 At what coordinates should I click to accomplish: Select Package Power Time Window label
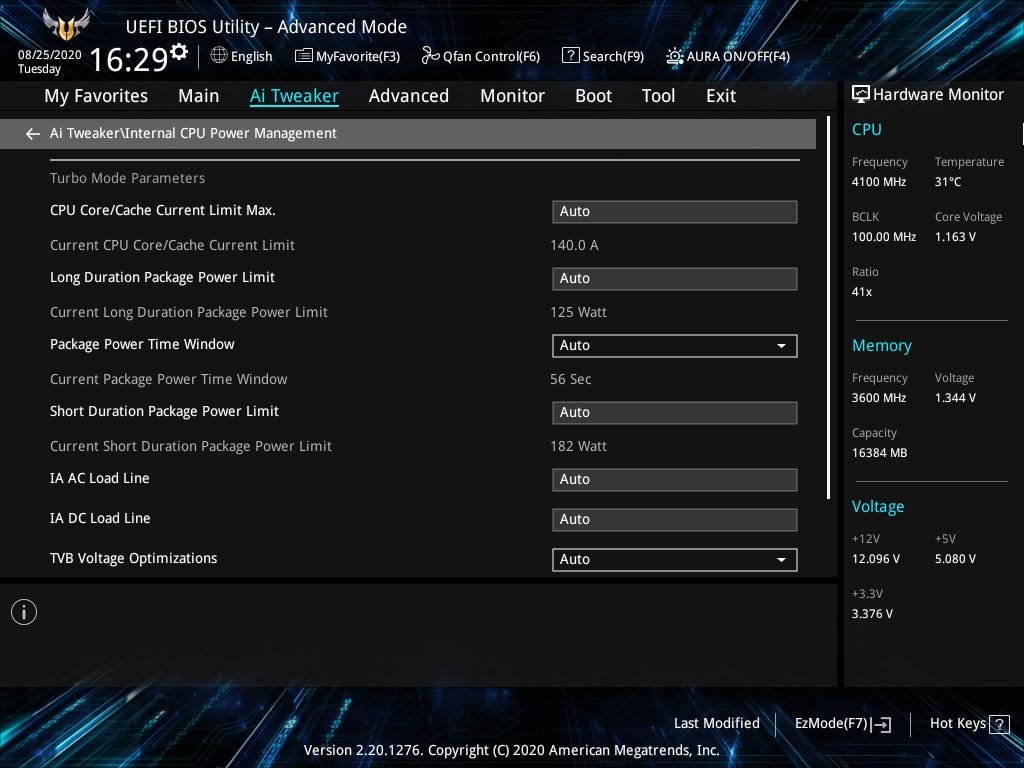142,344
